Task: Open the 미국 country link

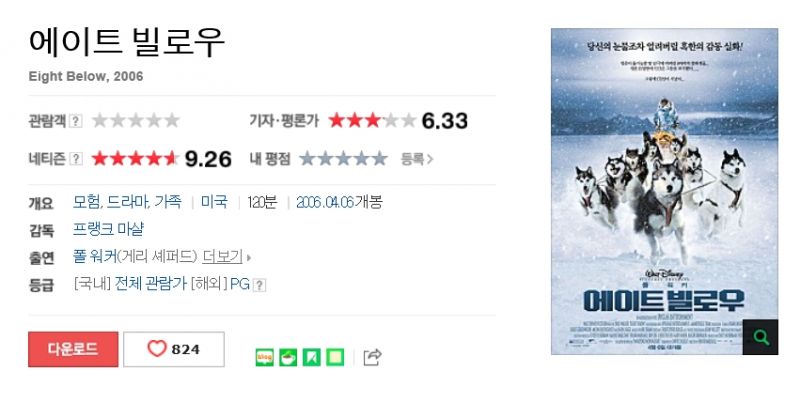Action: [x=214, y=202]
